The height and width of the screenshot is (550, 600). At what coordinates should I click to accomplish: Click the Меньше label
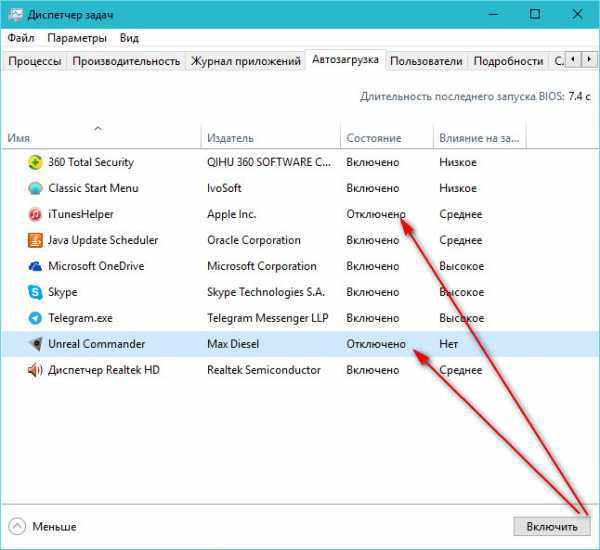54,527
